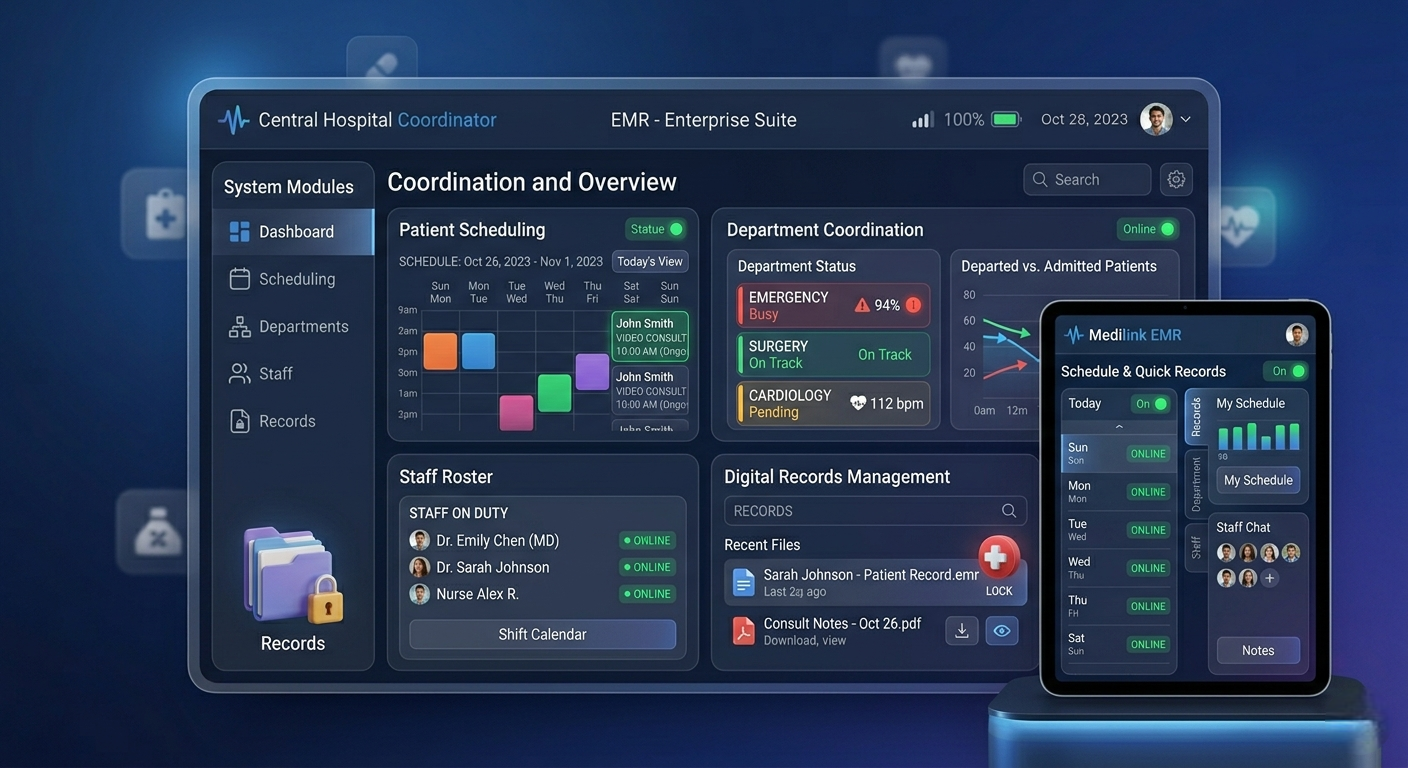The height and width of the screenshot is (768, 1408).
Task: Select the orange appointment block
Action: click(x=440, y=351)
